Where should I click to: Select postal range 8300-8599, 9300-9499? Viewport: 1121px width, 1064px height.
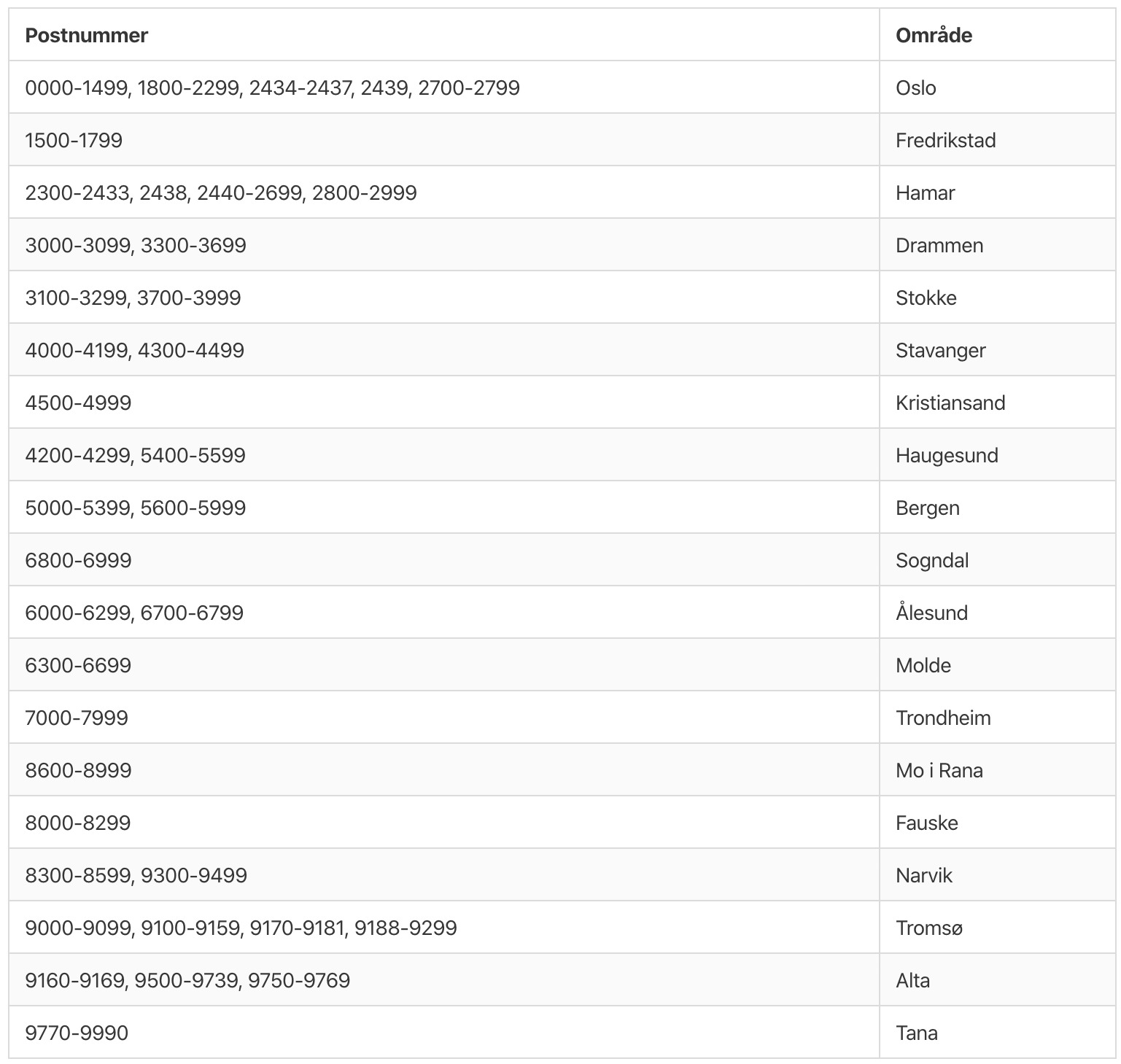click(136, 875)
